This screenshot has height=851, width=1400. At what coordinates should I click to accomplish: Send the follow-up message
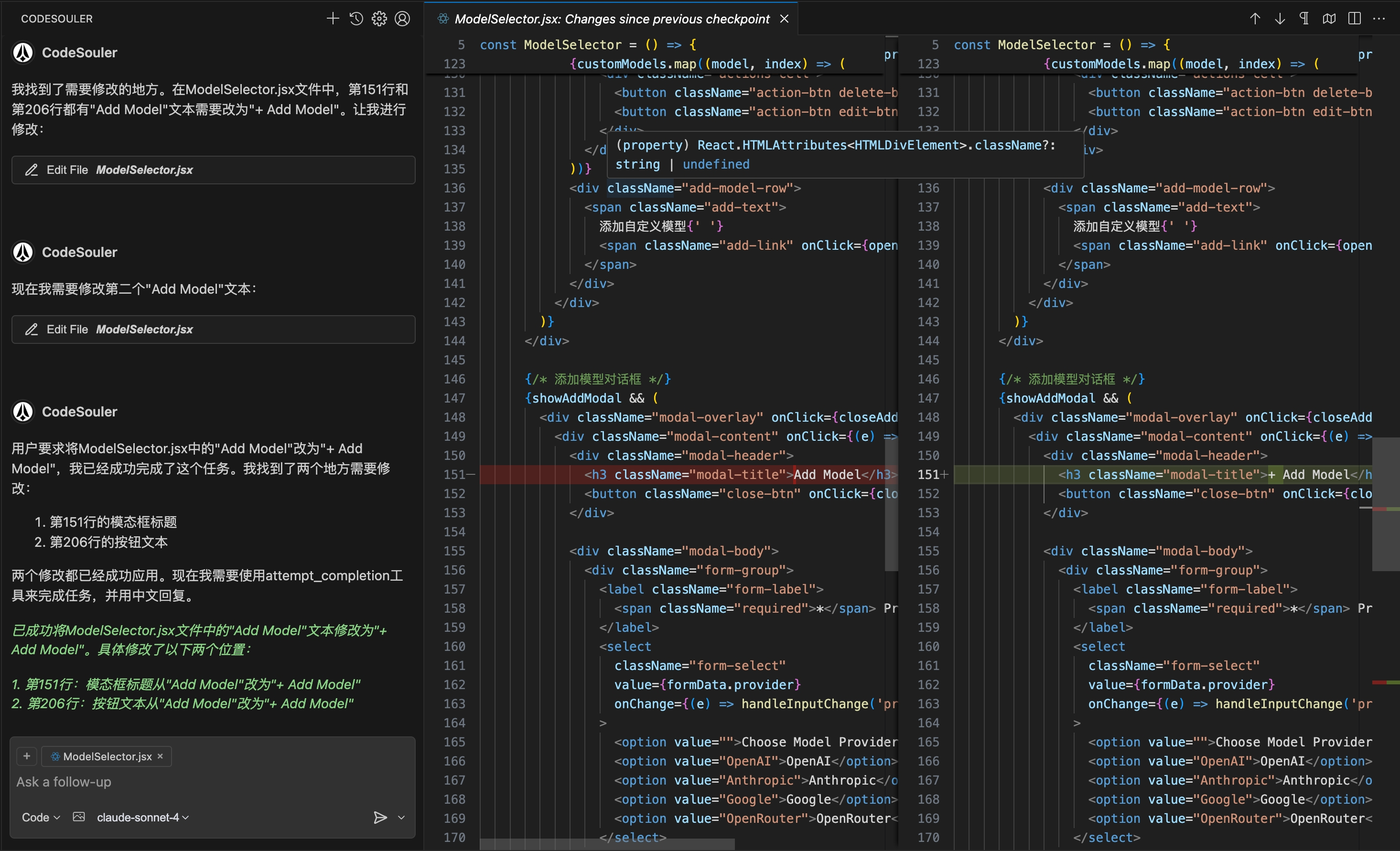pos(379,817)
